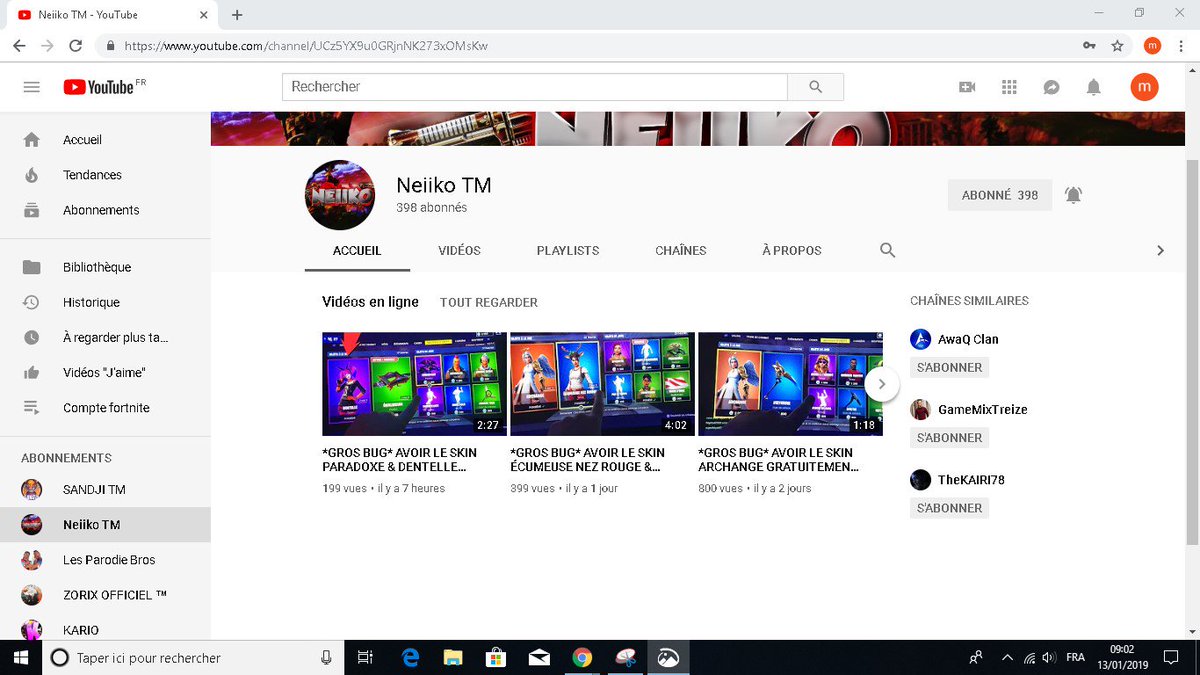The width and height of the screenshot is (1200, 675).
Task: Subscribe to GameMixTreize
Action: [x=950, y=437]
